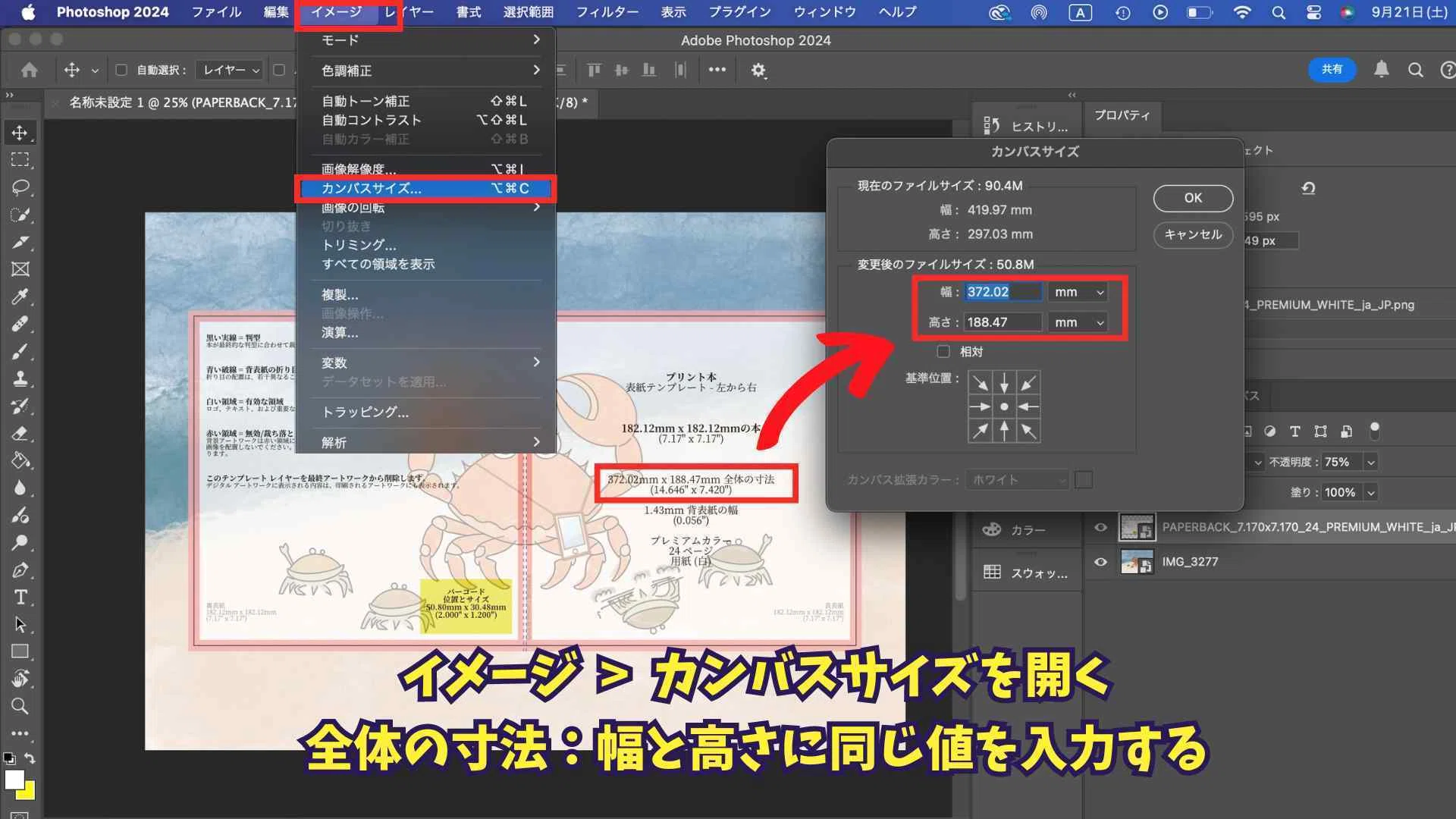Click キャンセル in カンバスサイズ dialog

coord(1193,234)
